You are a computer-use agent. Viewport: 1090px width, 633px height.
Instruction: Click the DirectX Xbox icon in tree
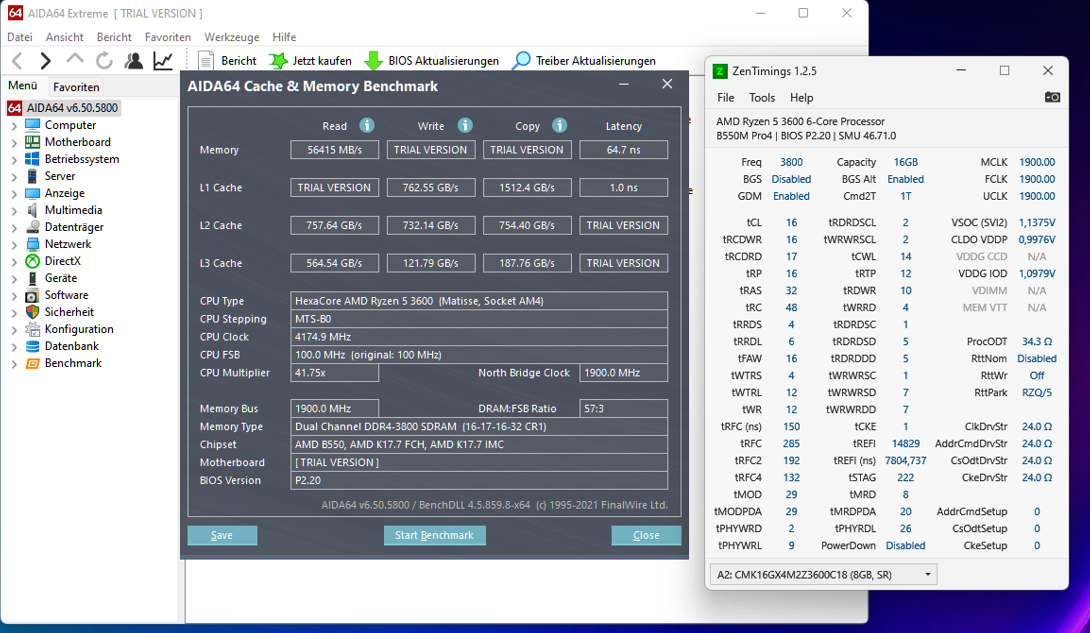click(x=33, y=261)
